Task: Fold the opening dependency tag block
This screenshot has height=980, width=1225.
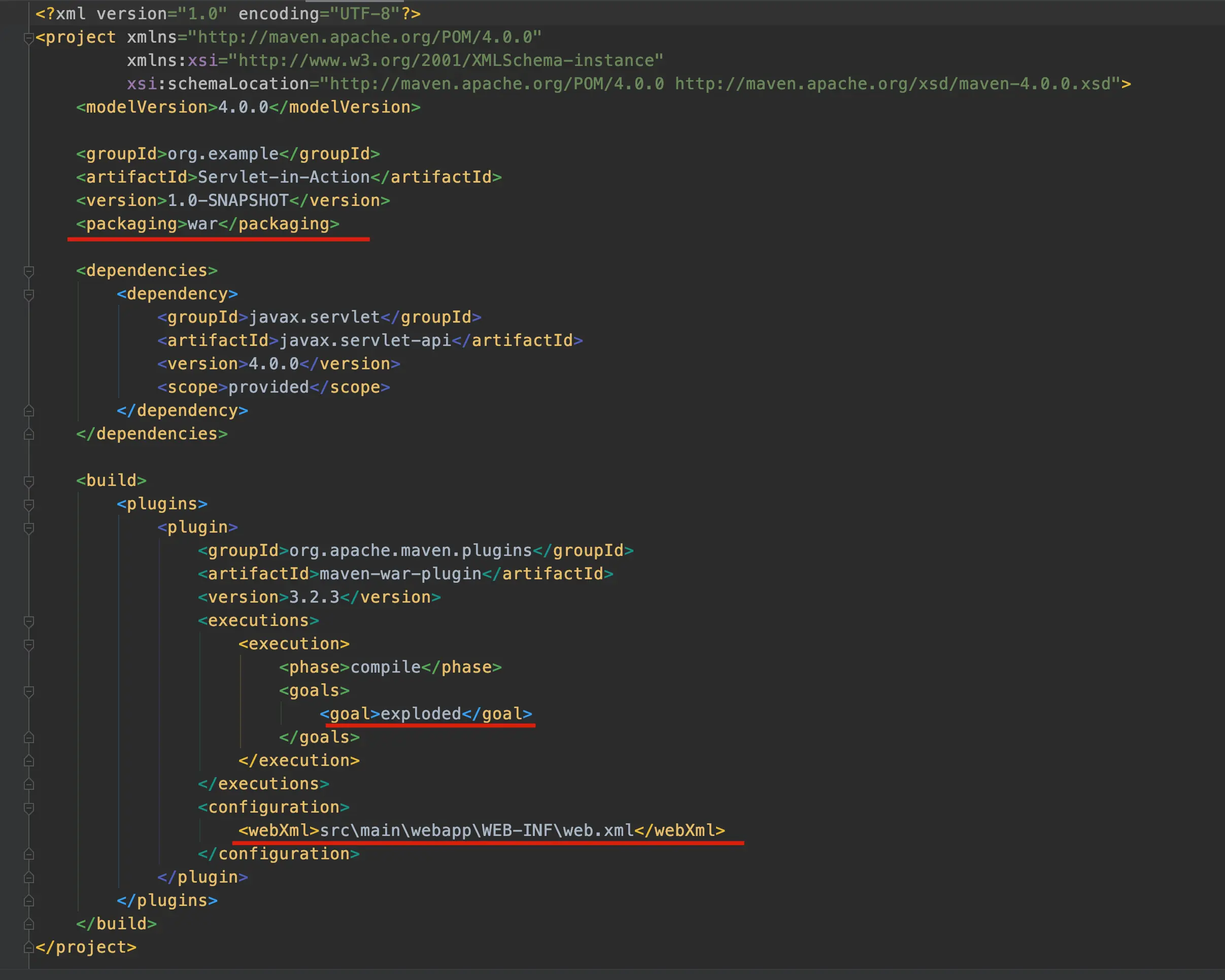Action: (x=29, y=295)
